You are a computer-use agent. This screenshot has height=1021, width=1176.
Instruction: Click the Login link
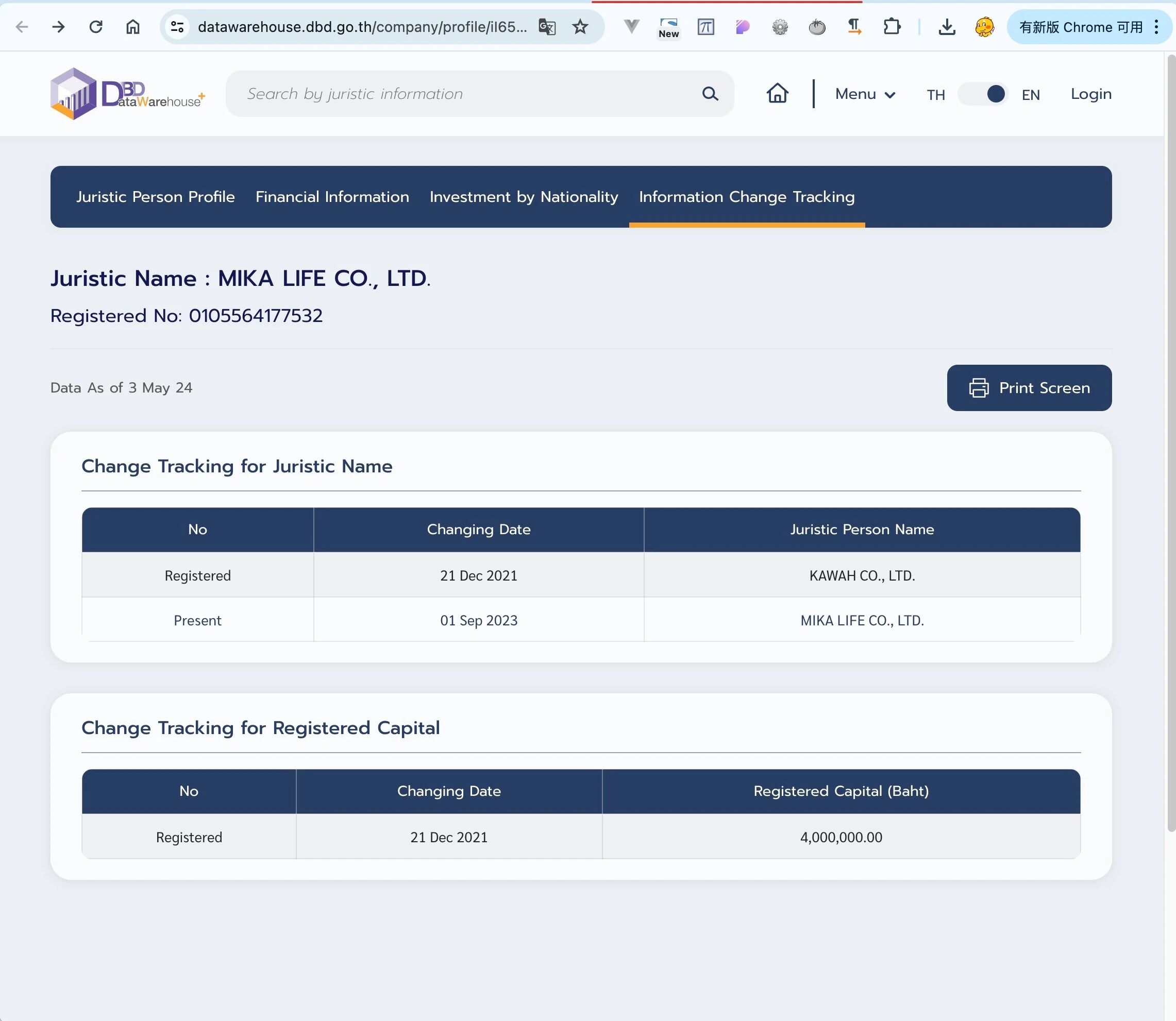point(1090,94)
